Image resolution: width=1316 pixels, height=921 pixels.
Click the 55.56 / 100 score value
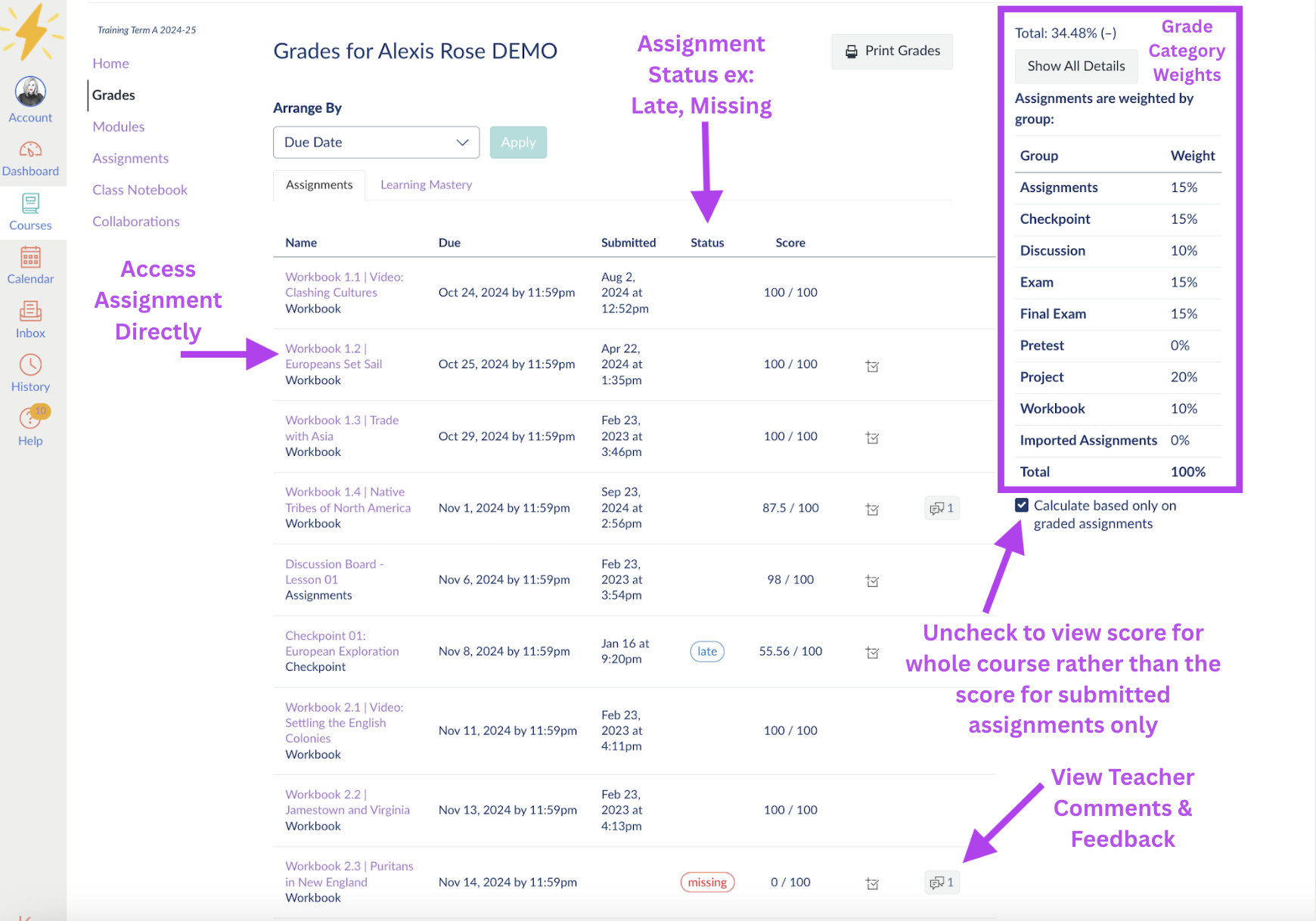[x=790, y=651]
